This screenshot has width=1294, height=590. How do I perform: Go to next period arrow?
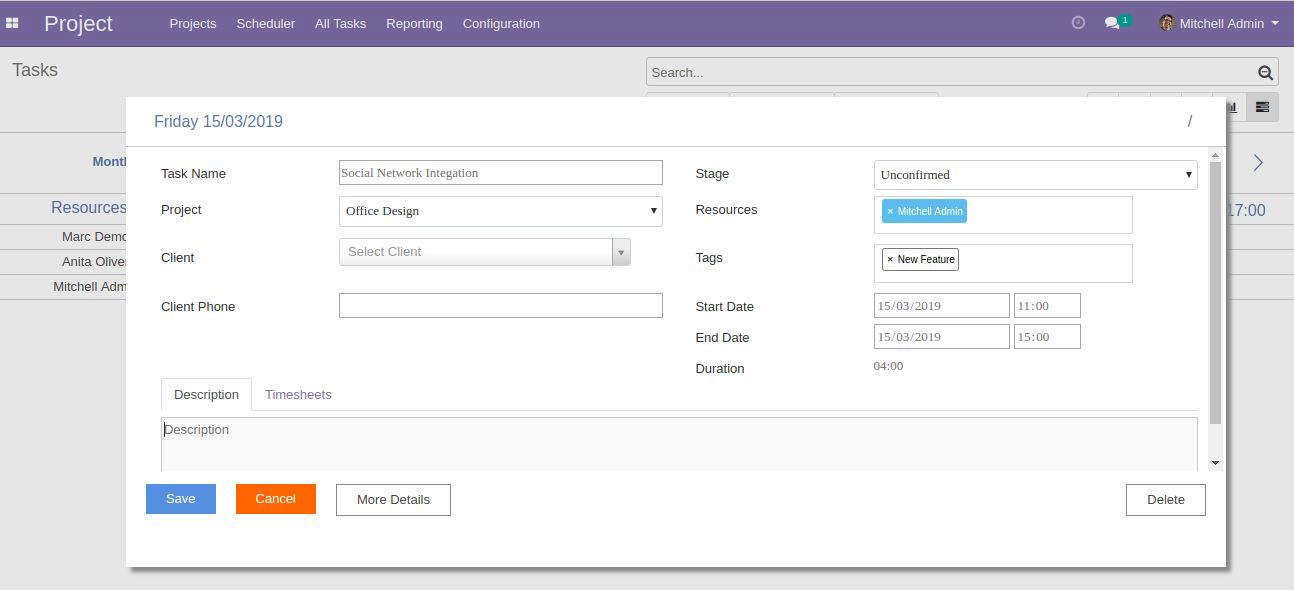tap(1258, 162)
